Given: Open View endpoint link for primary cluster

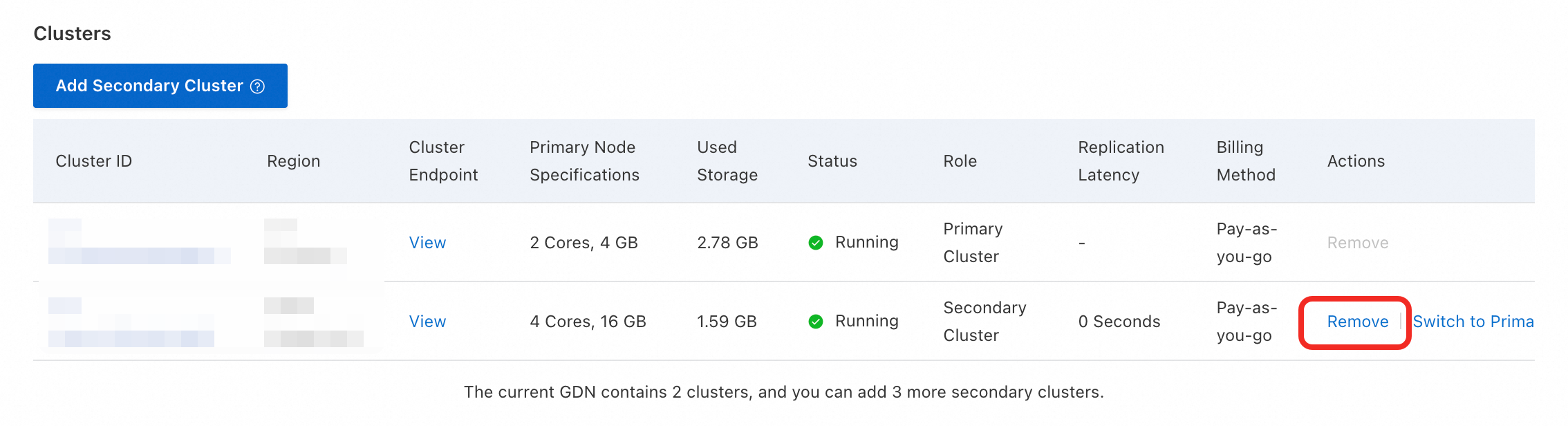Looking at the screenshot, I should tap(427, 243).
